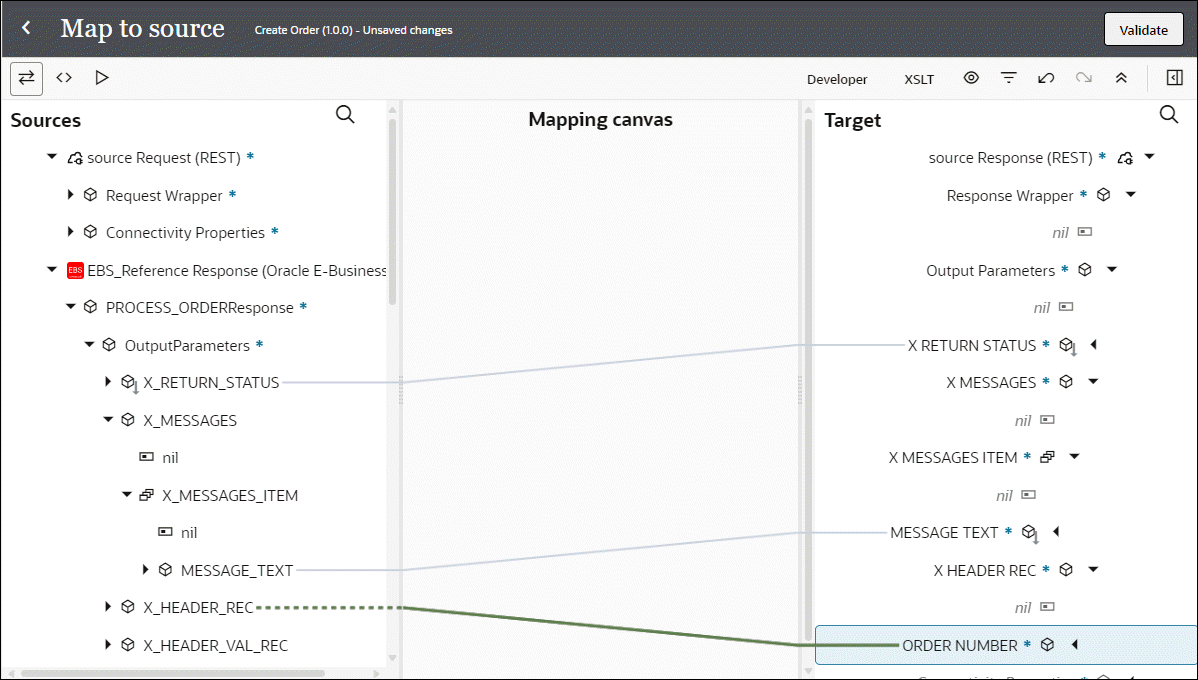Search the Target tree
Image resolution: width=1198 pixels, height=680 pixels.
(x=1169, y=115)
